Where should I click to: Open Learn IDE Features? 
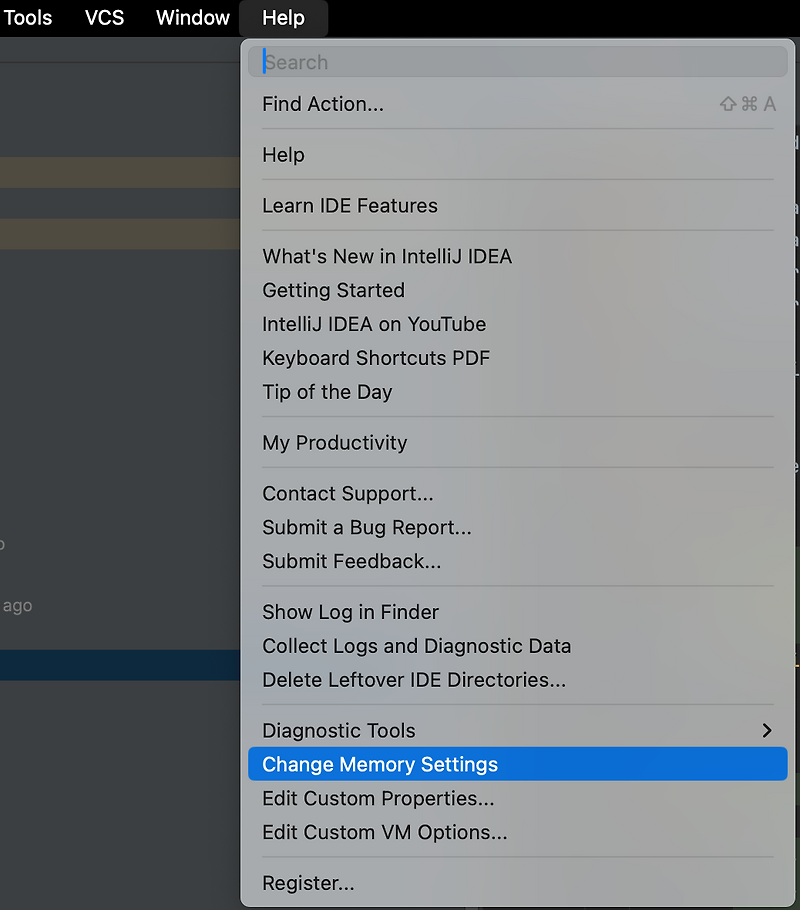pos(349,206)
